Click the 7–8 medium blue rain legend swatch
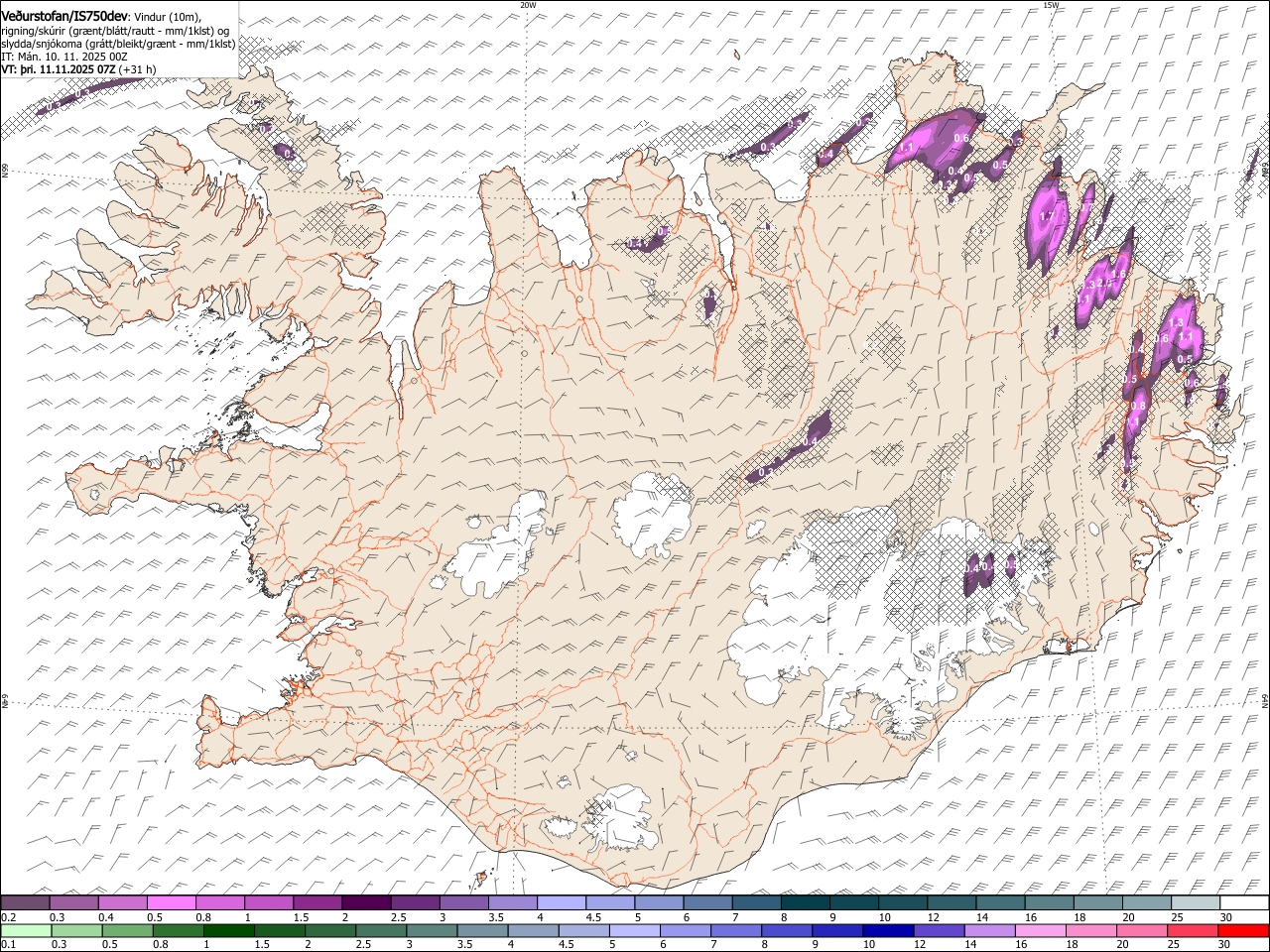 pos(735,930)
